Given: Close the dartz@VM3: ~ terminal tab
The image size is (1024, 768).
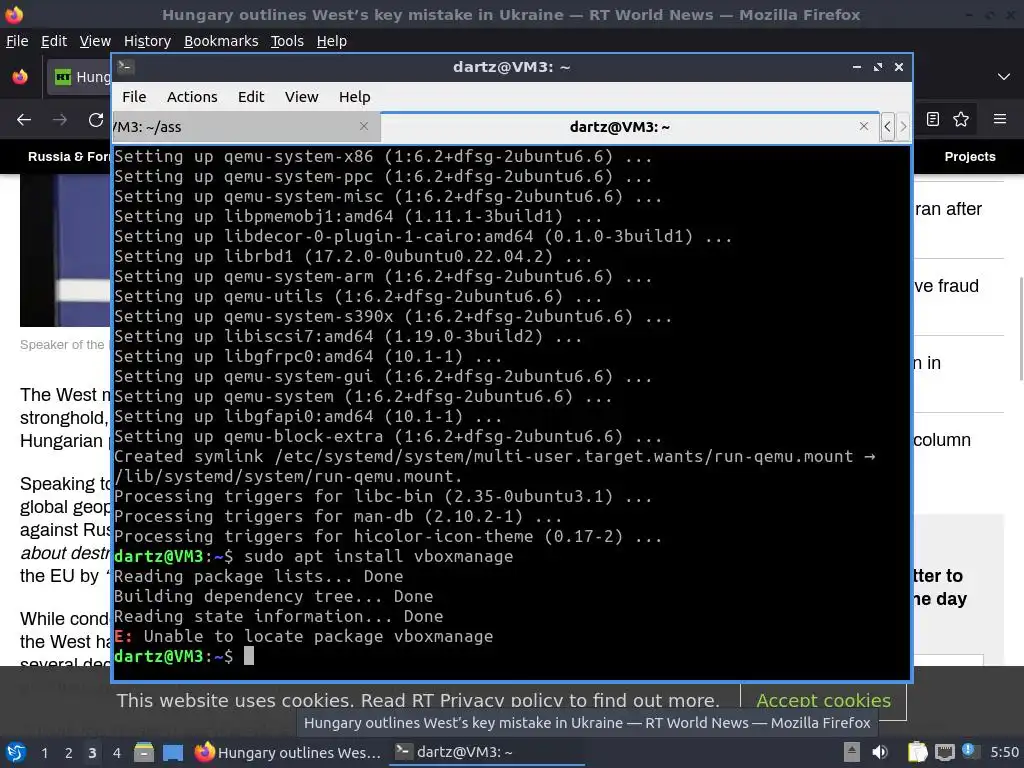Looking at the screenshot, I should 863,126.
